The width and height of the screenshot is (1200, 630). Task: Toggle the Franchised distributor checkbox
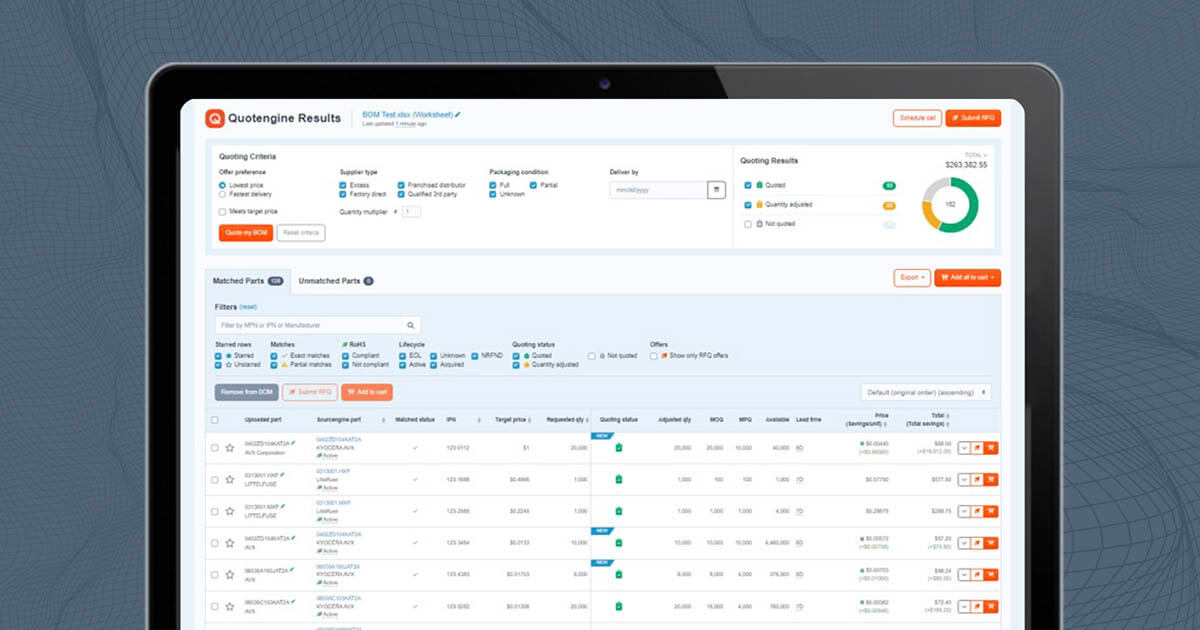coord(401,186)
